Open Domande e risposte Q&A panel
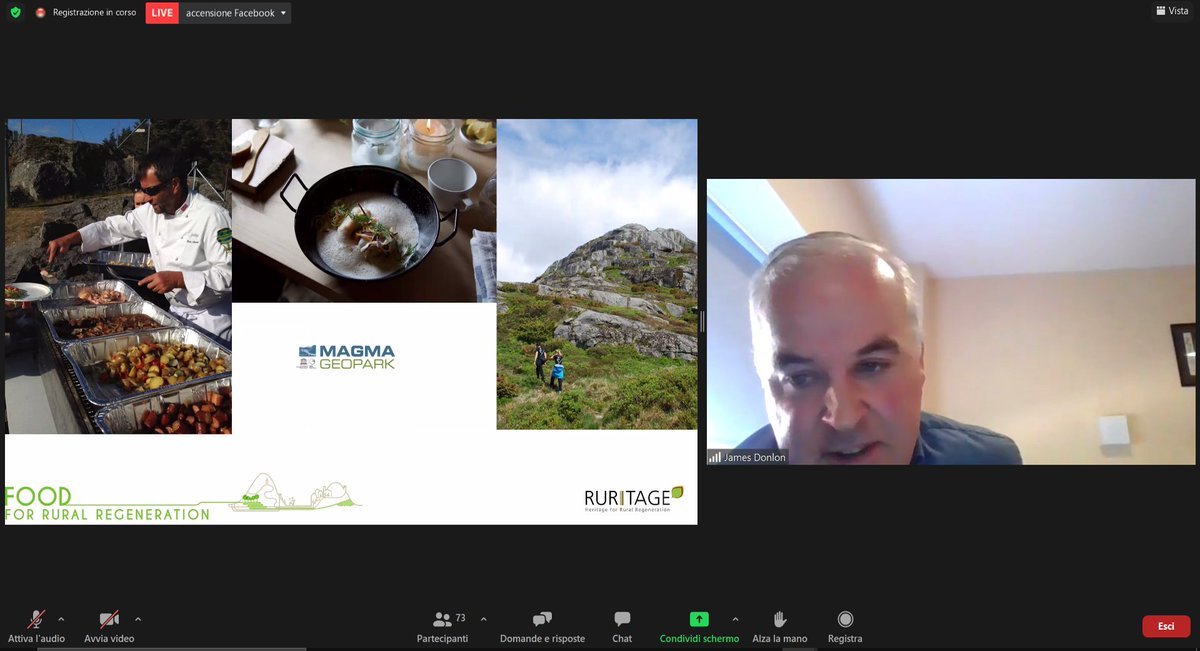The height and width of the screenshot is (651, 1200). pos(542,628)
